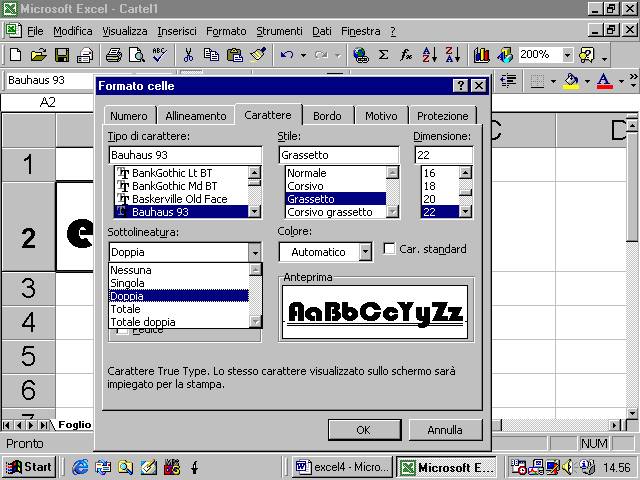Expand the Fill Color dropdown arrow

click(587, 81)
